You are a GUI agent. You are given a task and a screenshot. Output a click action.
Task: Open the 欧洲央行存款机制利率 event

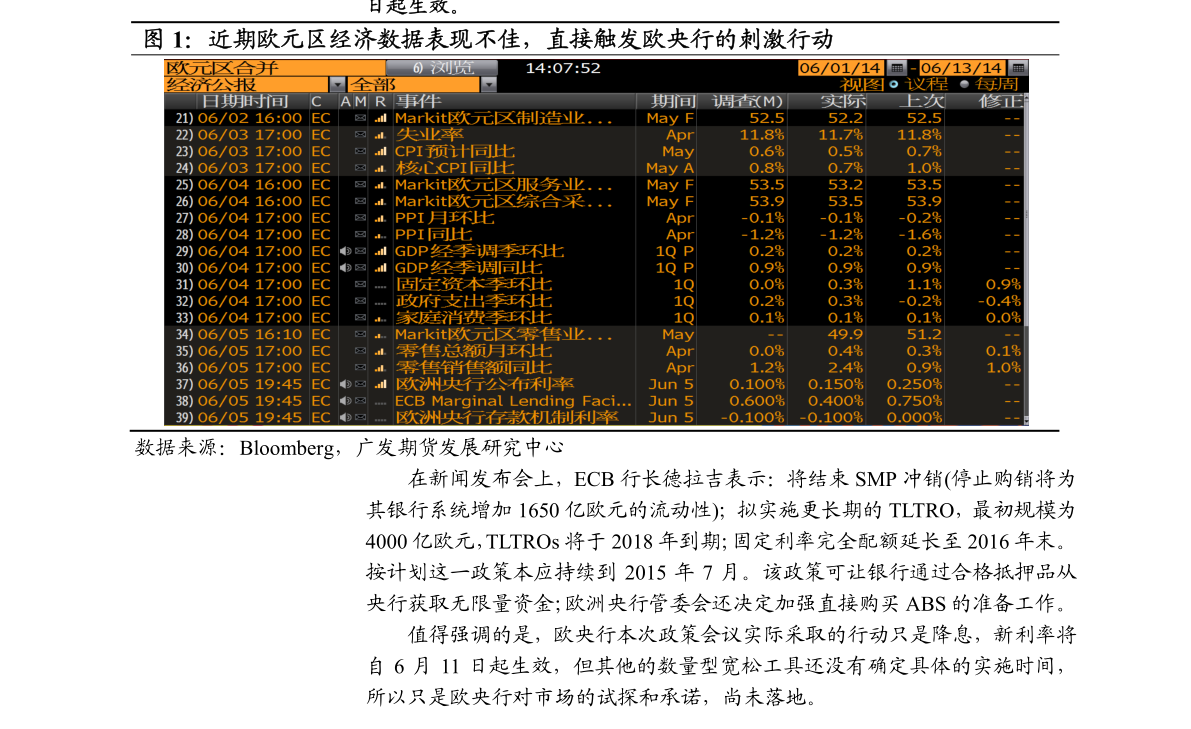(507, 418)
